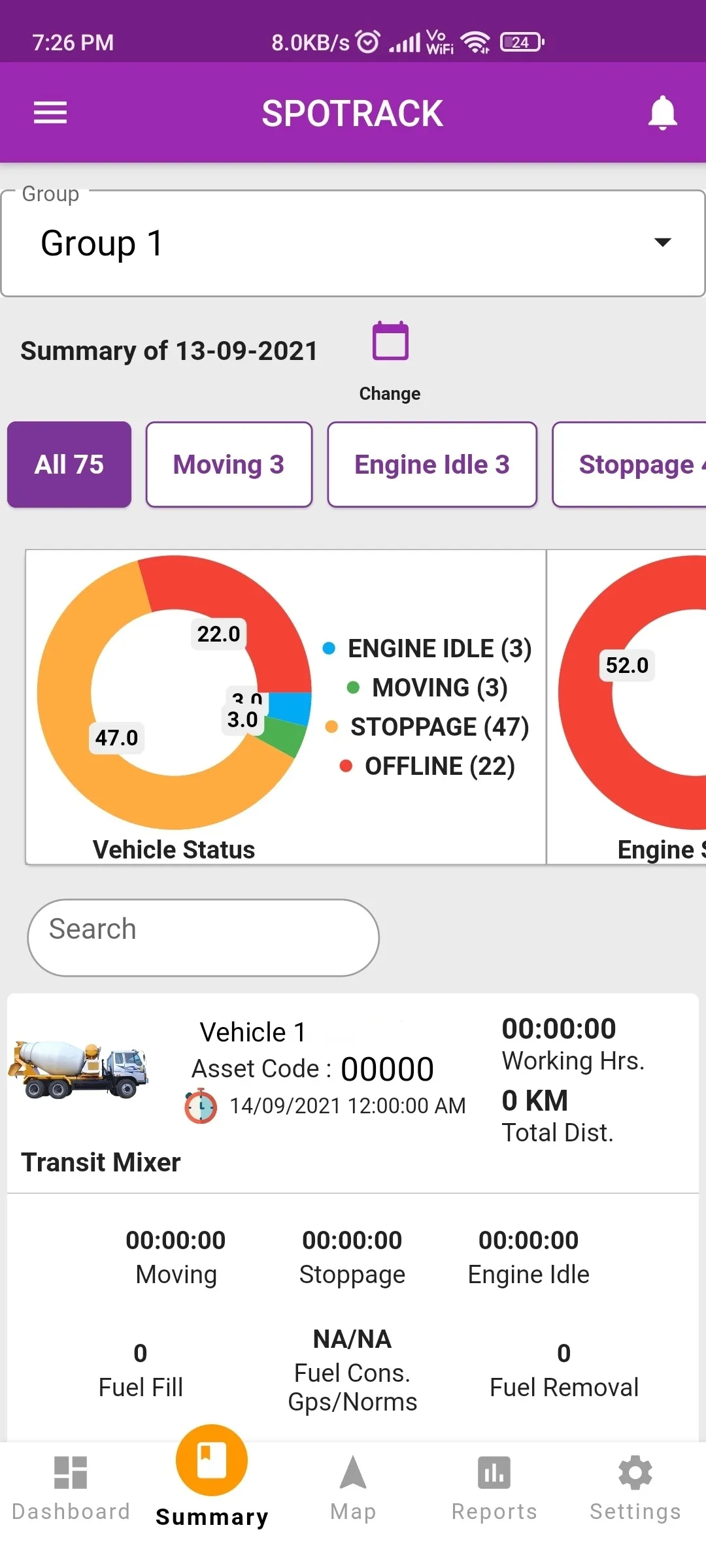Tap the WiFi icon in status bar
The height and width of the screenshot is (1568, 706).
(x=475, y=42)
